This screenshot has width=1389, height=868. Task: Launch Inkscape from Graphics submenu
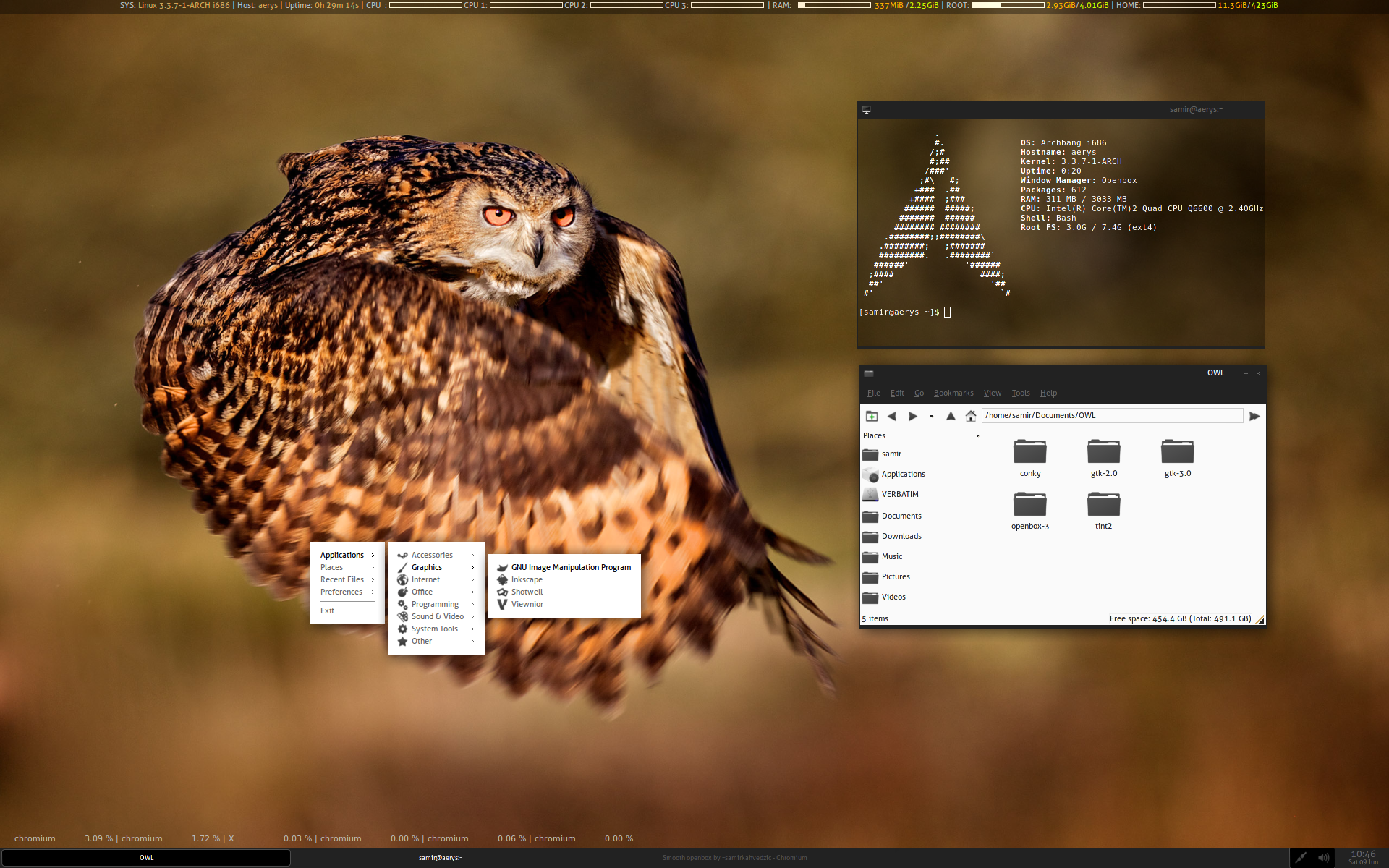(x=564, y=579)
